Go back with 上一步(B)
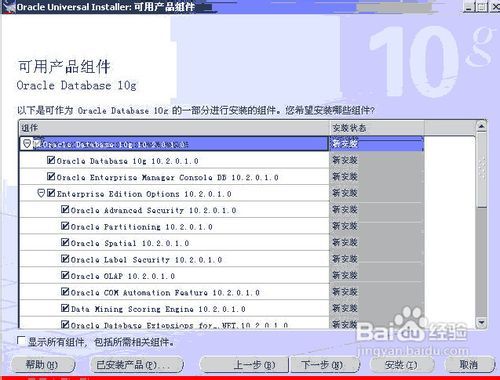Image resolution: width=500 pixels, height=380 pixels. click(244, 365)
